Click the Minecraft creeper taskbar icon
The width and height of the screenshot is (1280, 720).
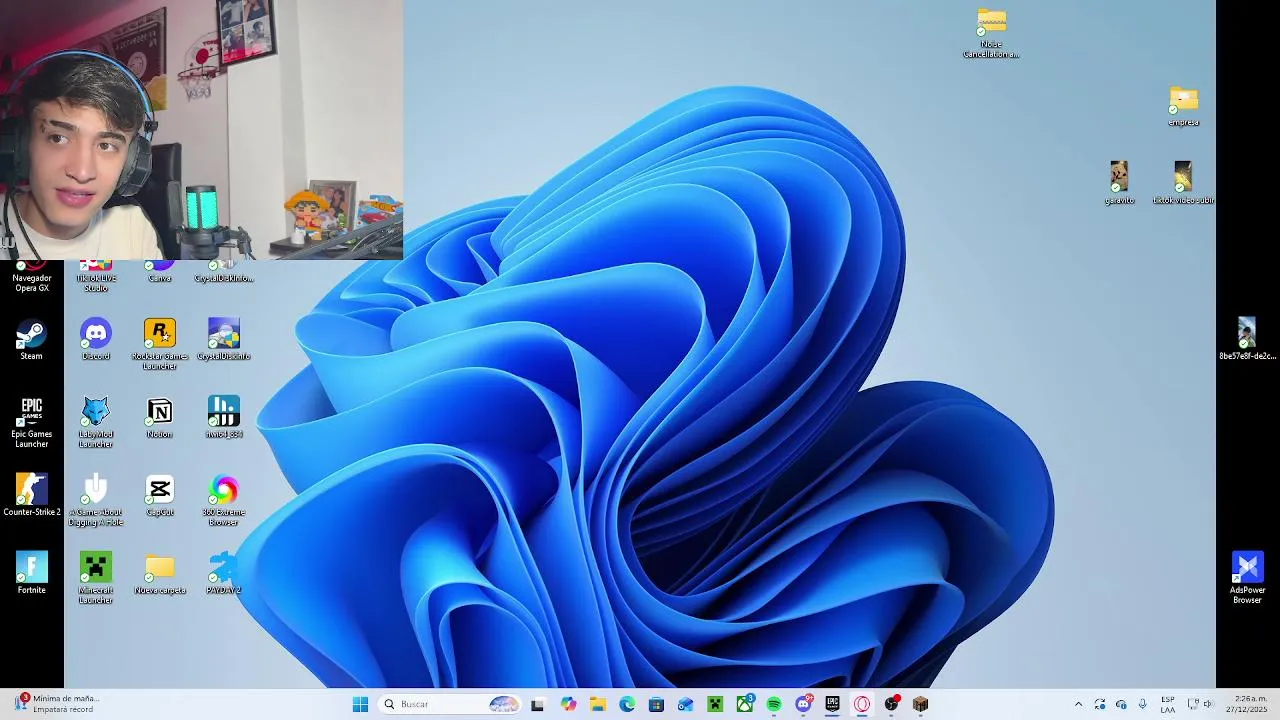[x=715, y=704]
